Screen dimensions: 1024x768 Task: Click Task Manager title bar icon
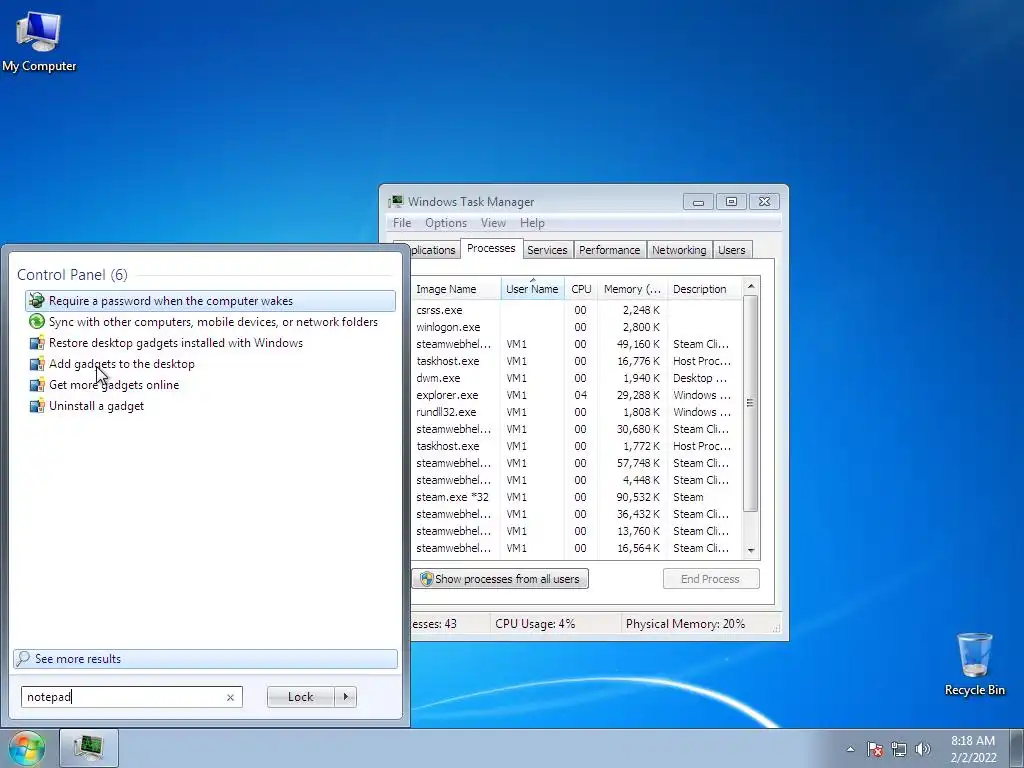396,202
